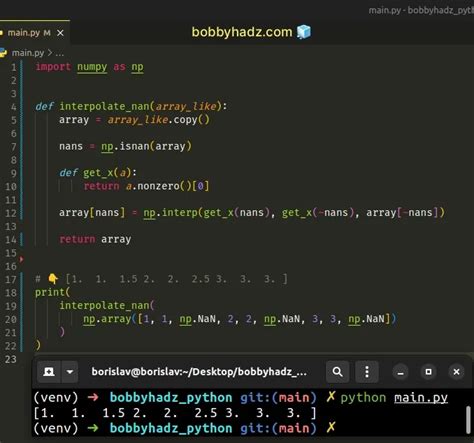The image size is (474, 443).
Task: Click main.py link in the terminal command
Action: point(421,398)
